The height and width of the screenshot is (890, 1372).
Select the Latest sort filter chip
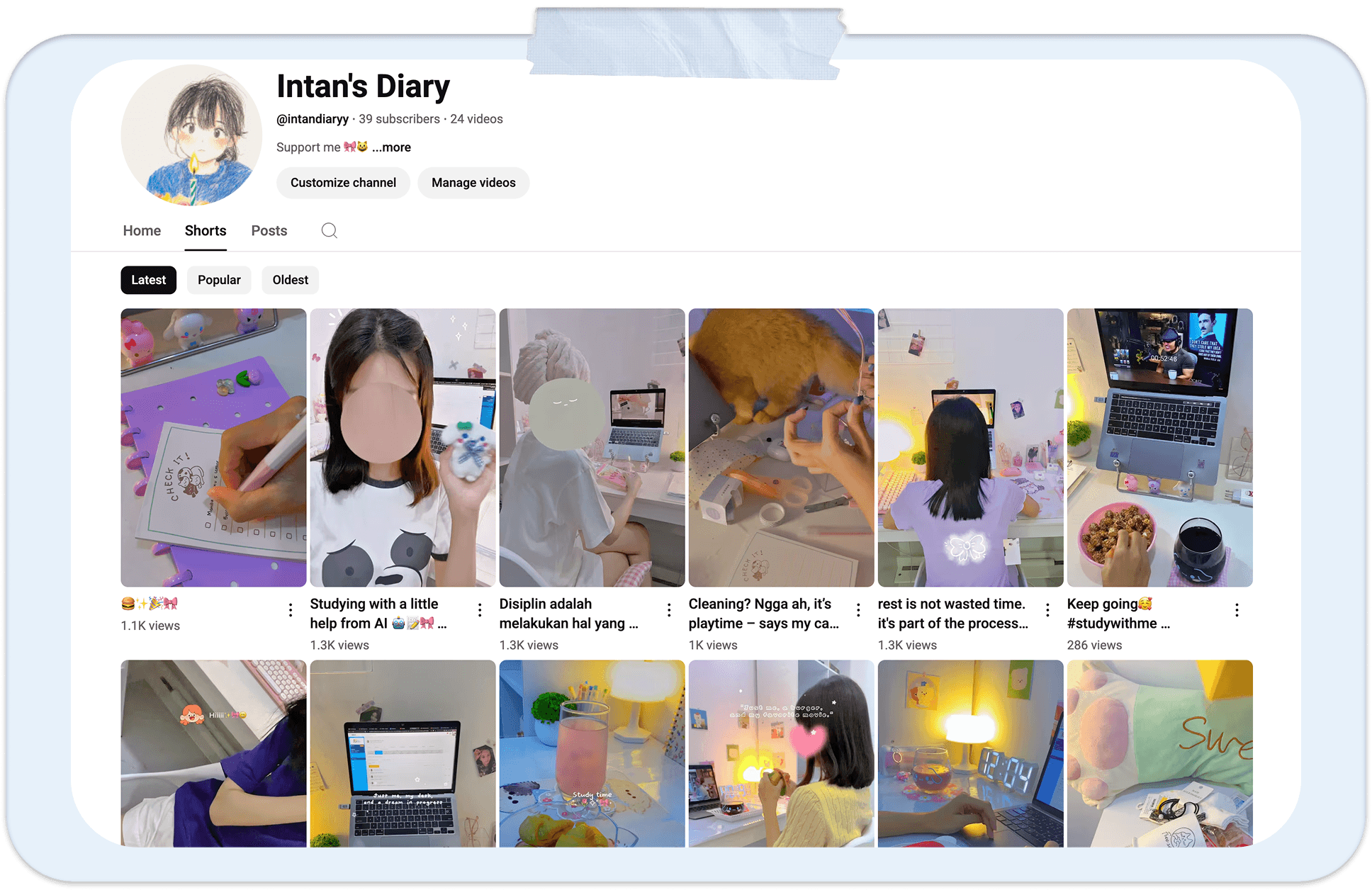click(x=148, y=280)
